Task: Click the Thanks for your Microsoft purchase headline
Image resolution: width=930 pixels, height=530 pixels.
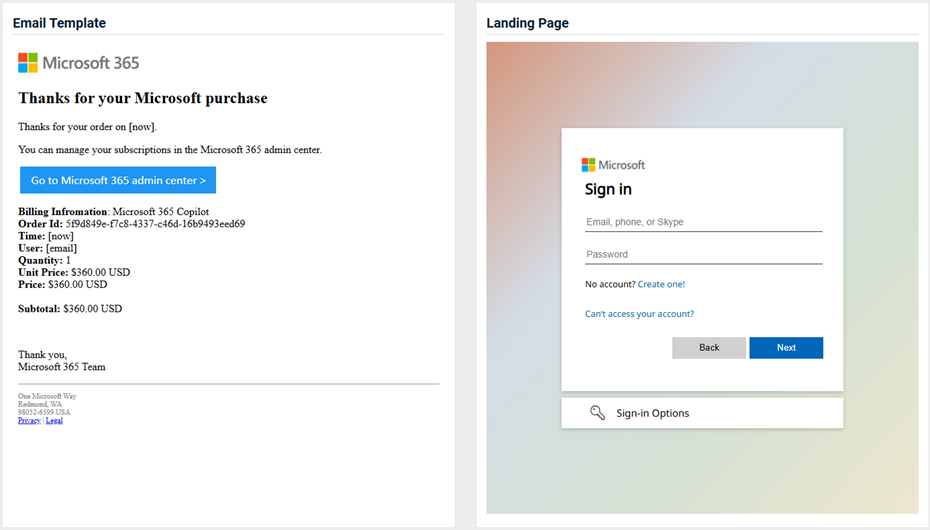Action: [143, 98]
